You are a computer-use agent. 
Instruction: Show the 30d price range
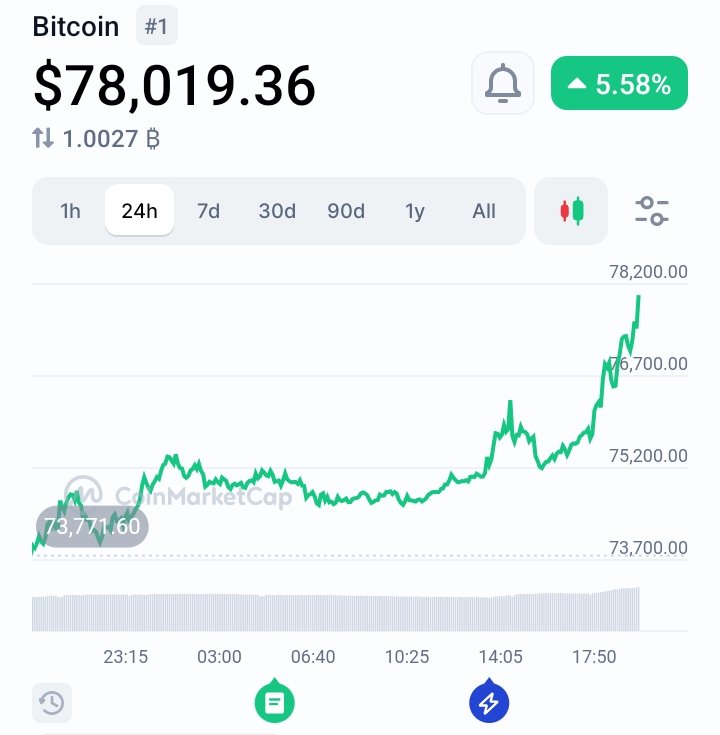(277, 211)
